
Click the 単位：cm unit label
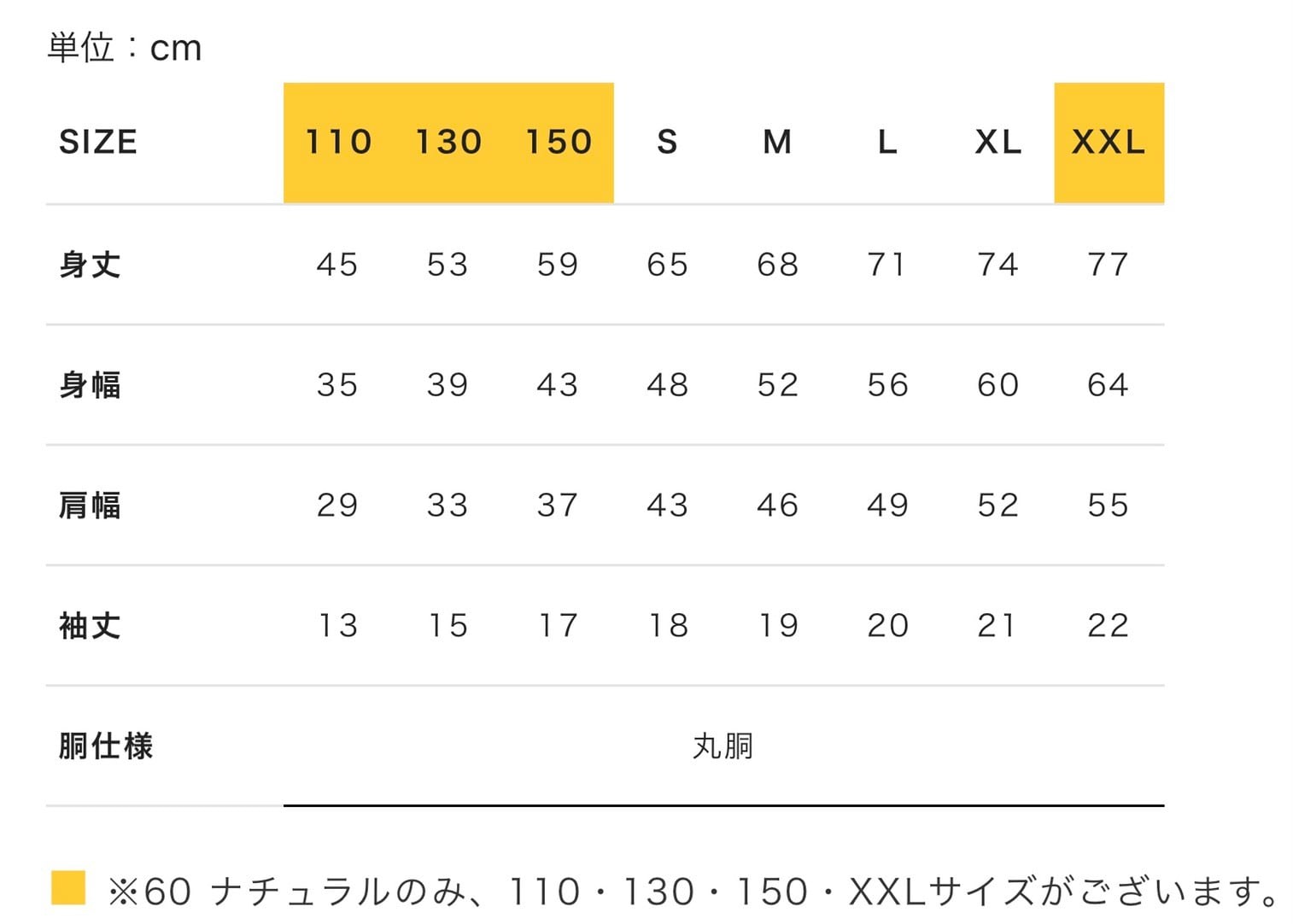(125, 48)
